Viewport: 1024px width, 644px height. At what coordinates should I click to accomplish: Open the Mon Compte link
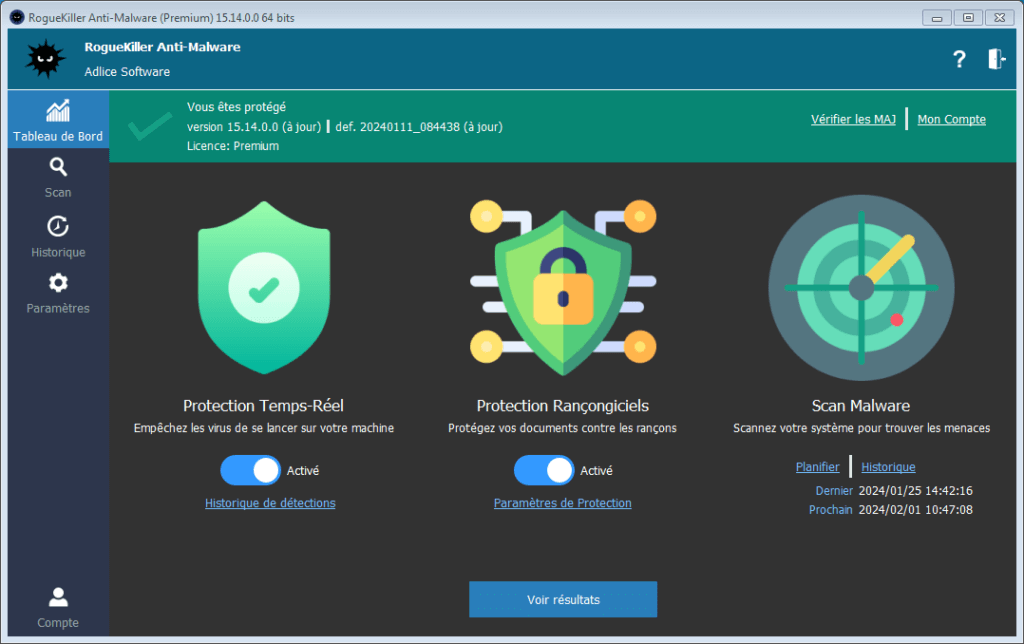[951, 119]
